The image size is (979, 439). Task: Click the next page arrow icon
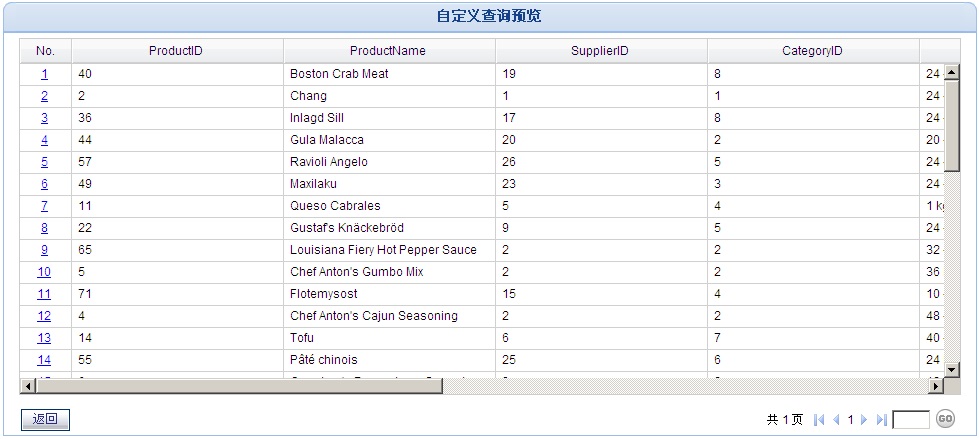click(864, 420)
